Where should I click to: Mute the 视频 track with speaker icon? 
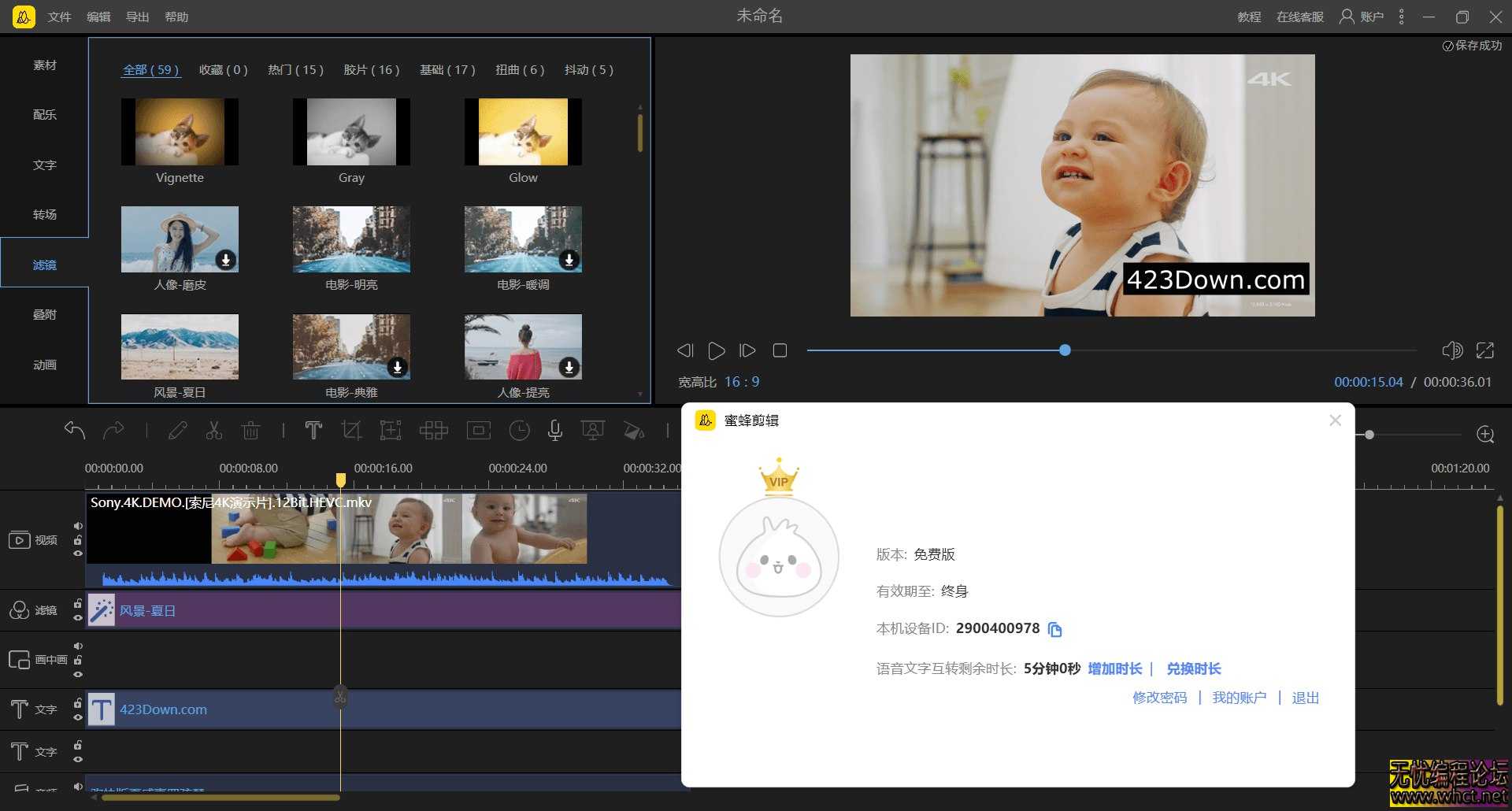[x=78, y=526]
